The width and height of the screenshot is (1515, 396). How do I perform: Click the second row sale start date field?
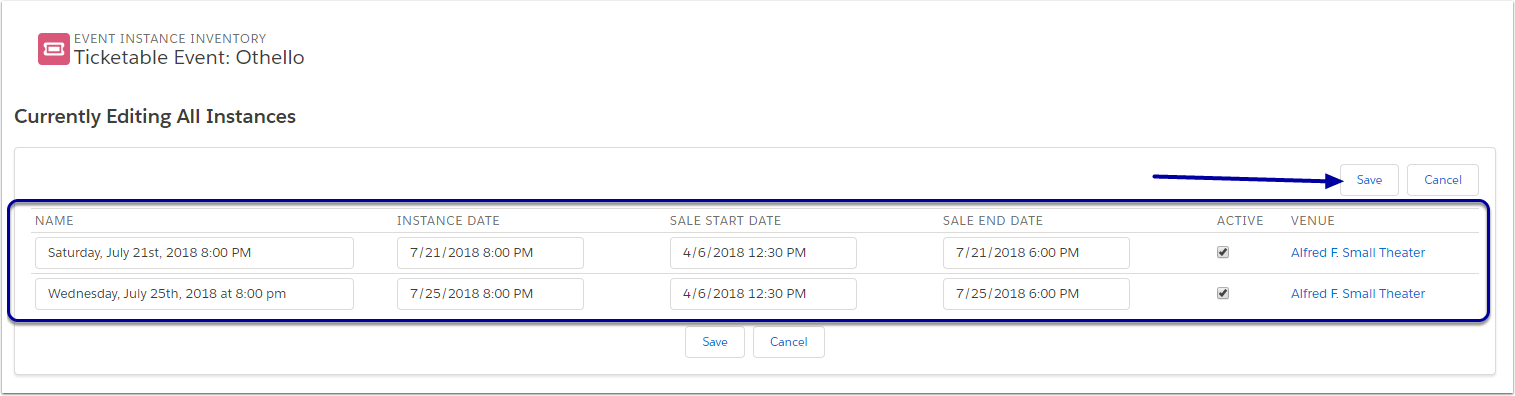click(x=763, y=294)
